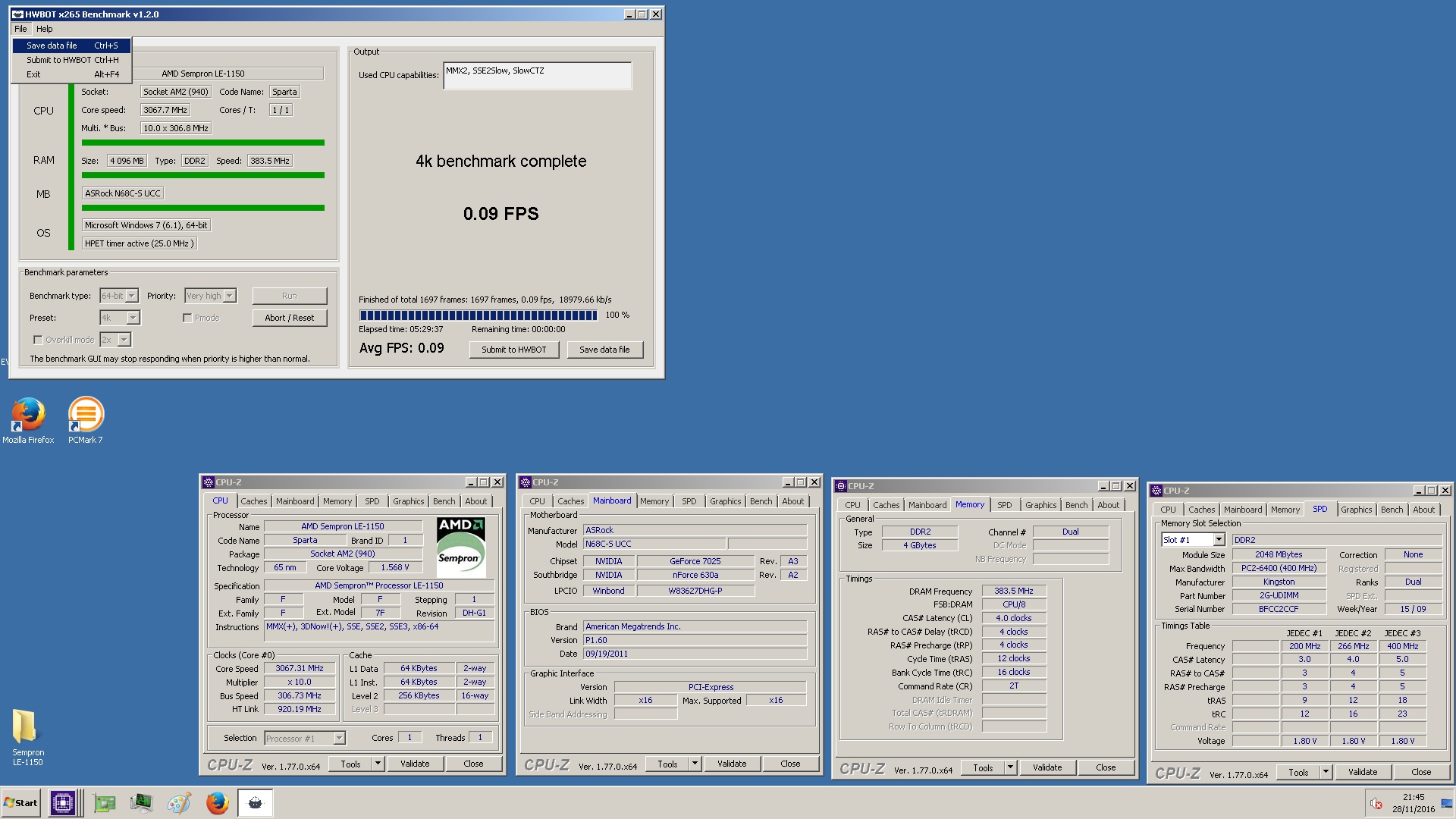Screen dimensions: 1456x819
Task: Click the title bar icon of the CPU-Z CPU window
Action: coord(209,482)
